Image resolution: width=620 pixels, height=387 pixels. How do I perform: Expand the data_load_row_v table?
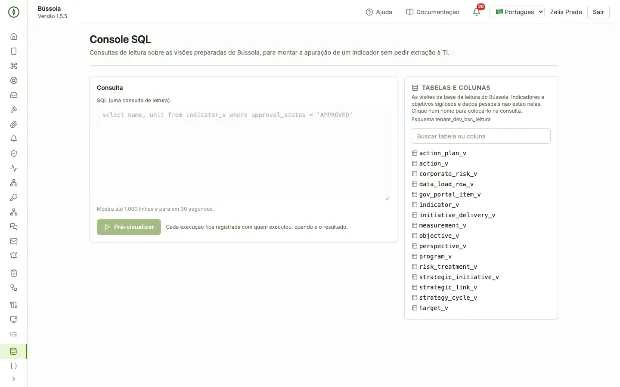click(x=442, y=184)
